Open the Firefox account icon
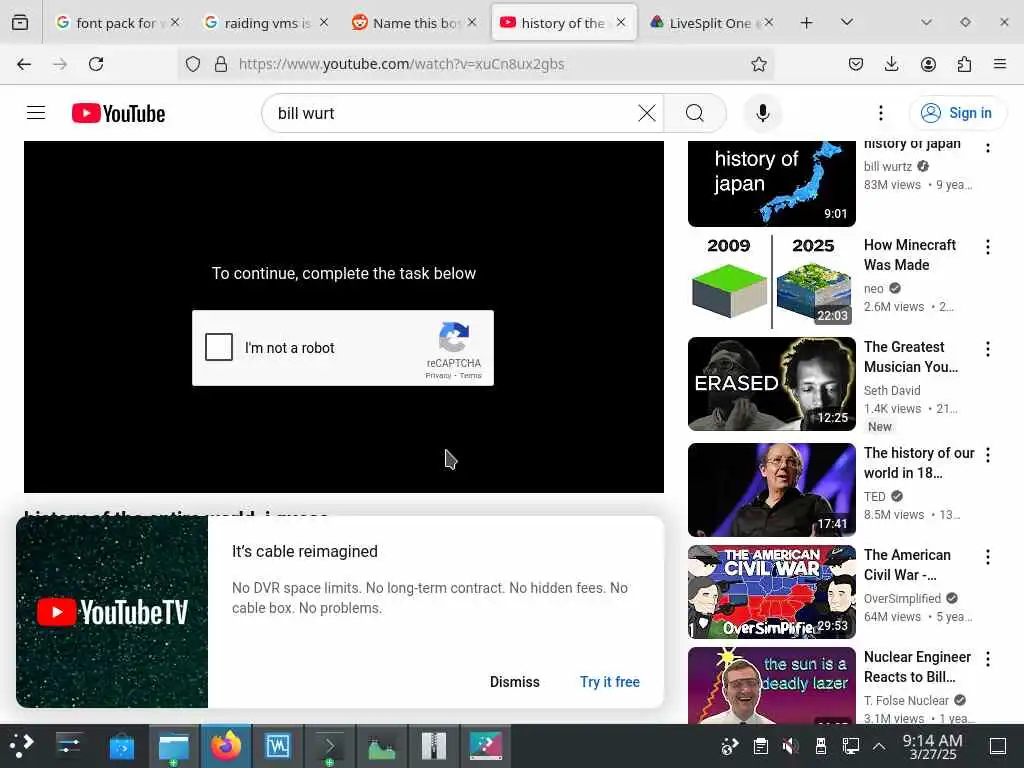Image resolution: width=1024 pixels, height=768 pixels. point(928,64)
